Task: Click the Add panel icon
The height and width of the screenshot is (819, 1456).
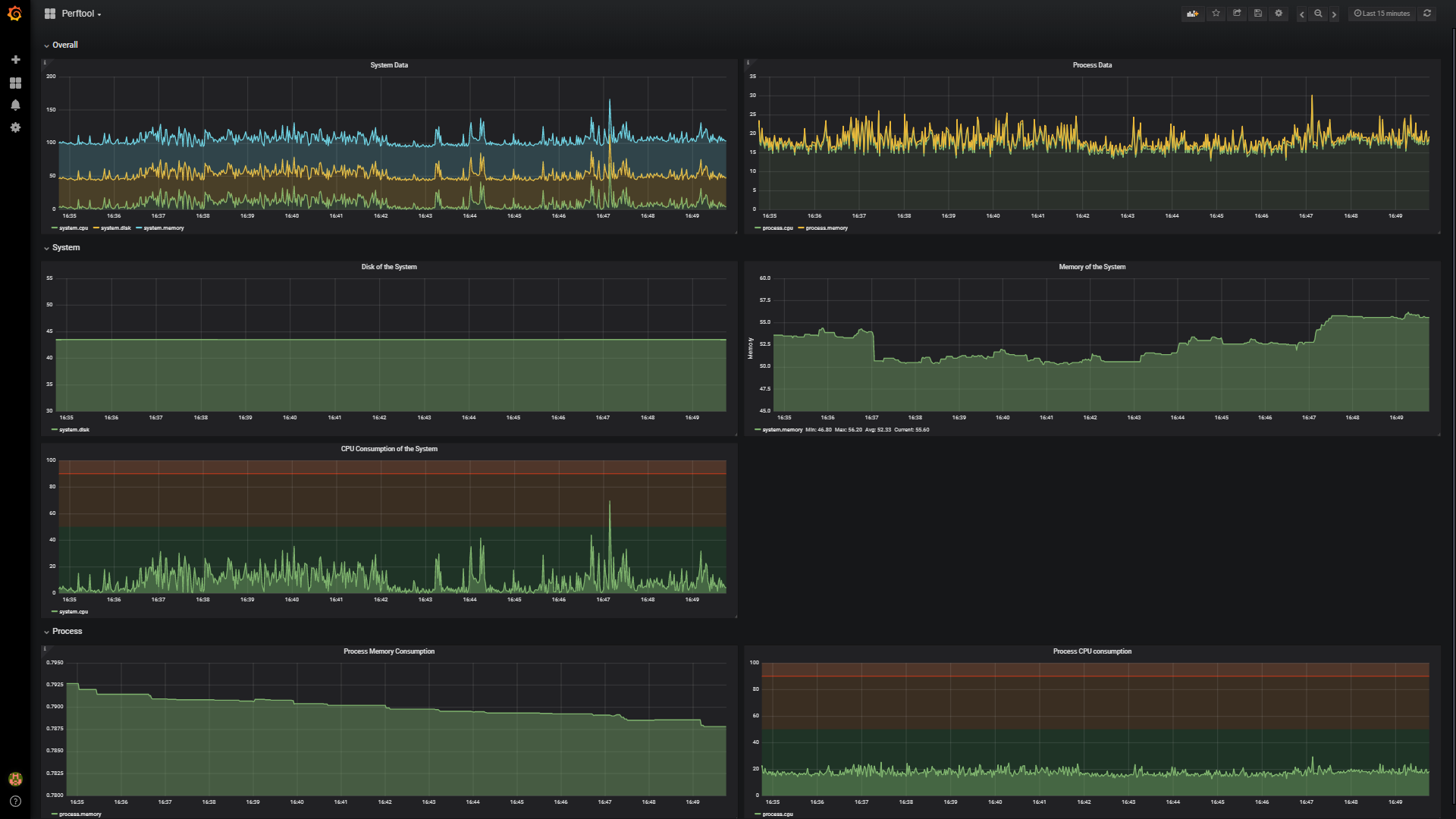Action: coord(1193,13)
